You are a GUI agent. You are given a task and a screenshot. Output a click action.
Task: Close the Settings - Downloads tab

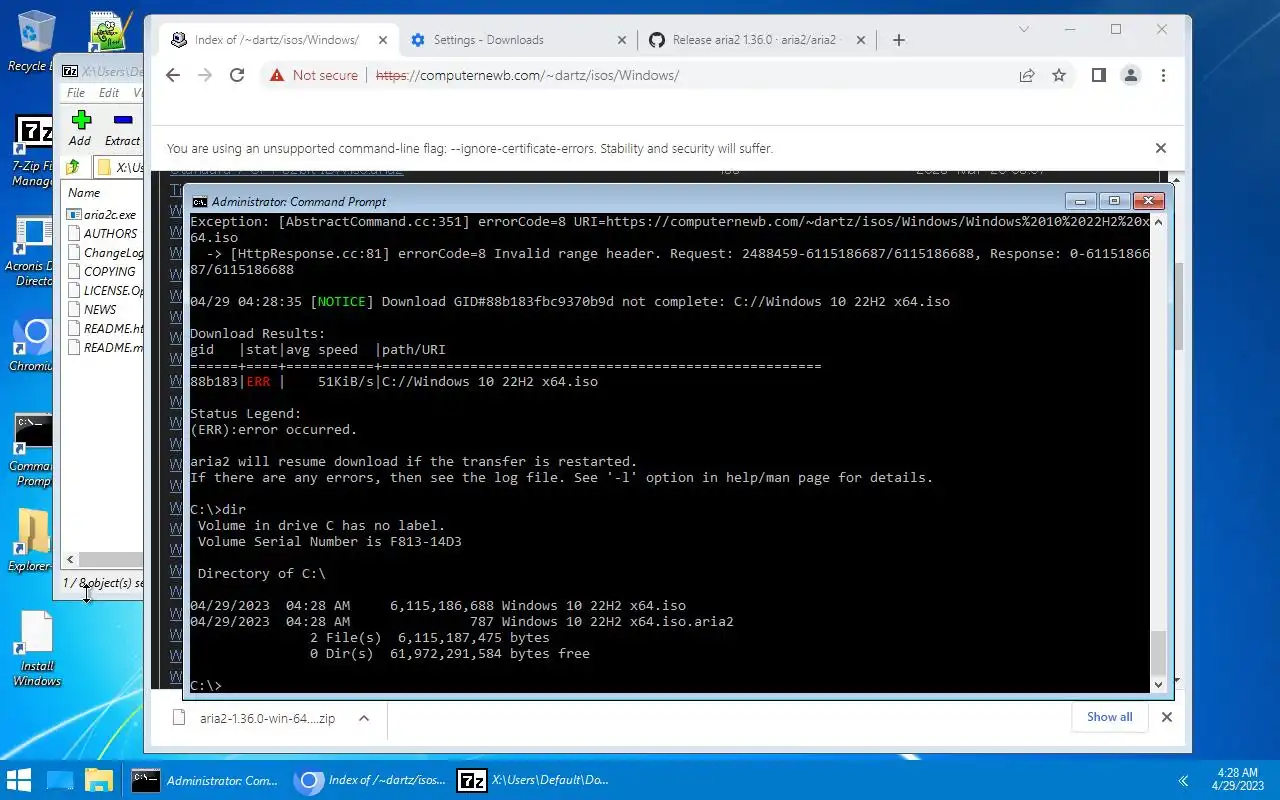click(x=621, y=40)
